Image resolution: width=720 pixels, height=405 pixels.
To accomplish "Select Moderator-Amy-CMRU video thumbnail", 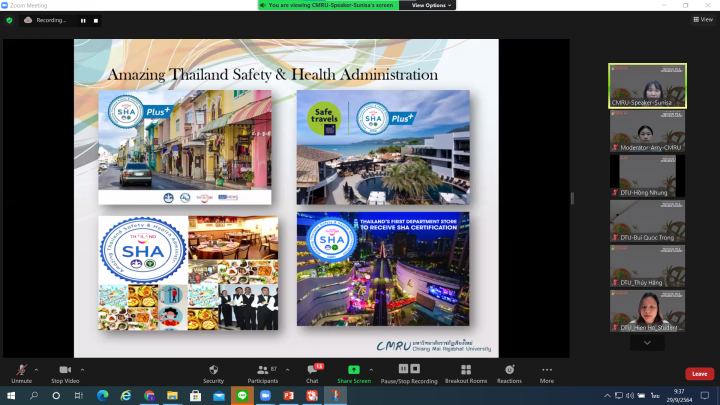I will point(647,131).
